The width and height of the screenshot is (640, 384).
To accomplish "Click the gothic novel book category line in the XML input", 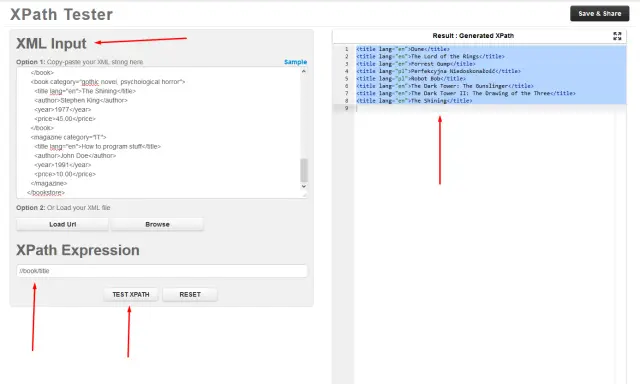I will coord(108,82).
